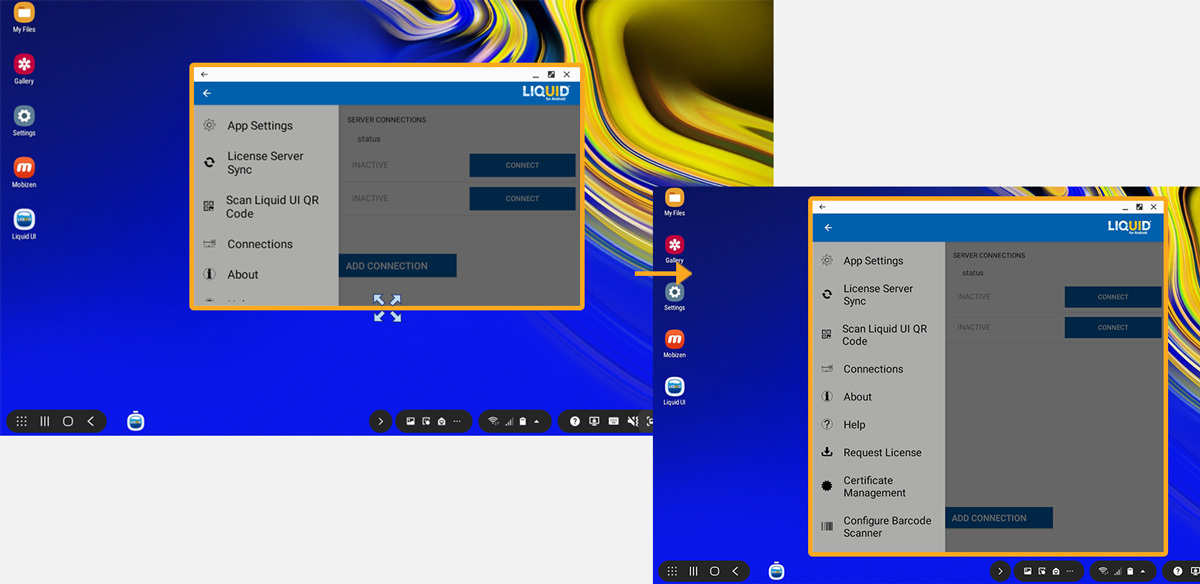Click the Request License download icon
The height and width of the screenshot is (584, 1200).
(x=827, y=453)
